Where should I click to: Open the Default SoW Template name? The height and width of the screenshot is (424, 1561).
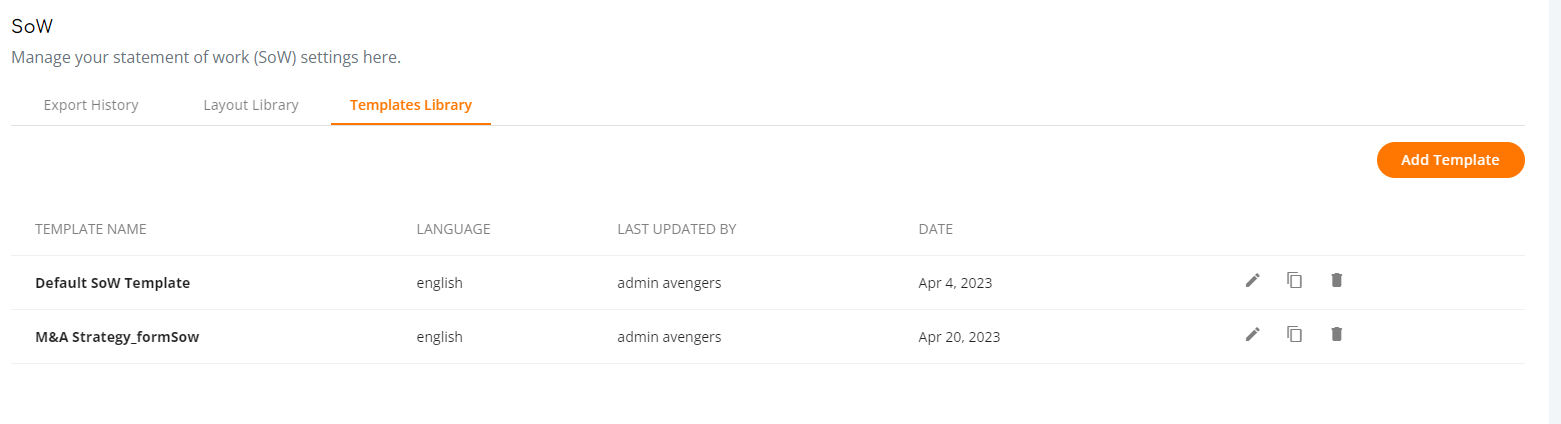coord(112,283)
